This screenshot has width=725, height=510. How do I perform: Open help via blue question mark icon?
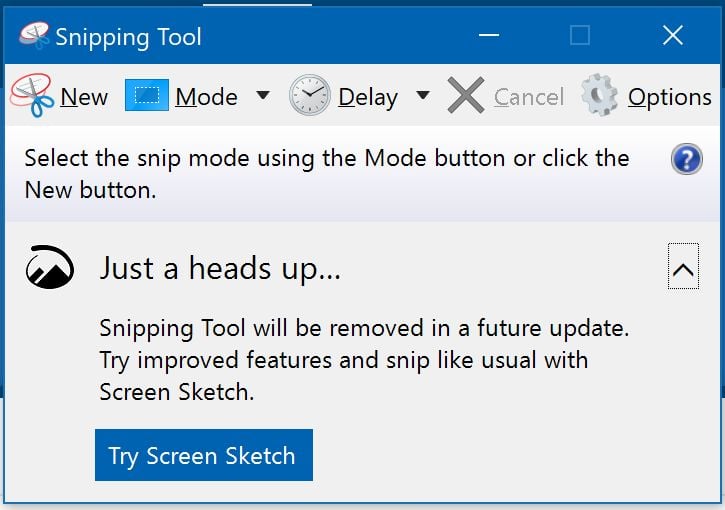coord(686,159)
